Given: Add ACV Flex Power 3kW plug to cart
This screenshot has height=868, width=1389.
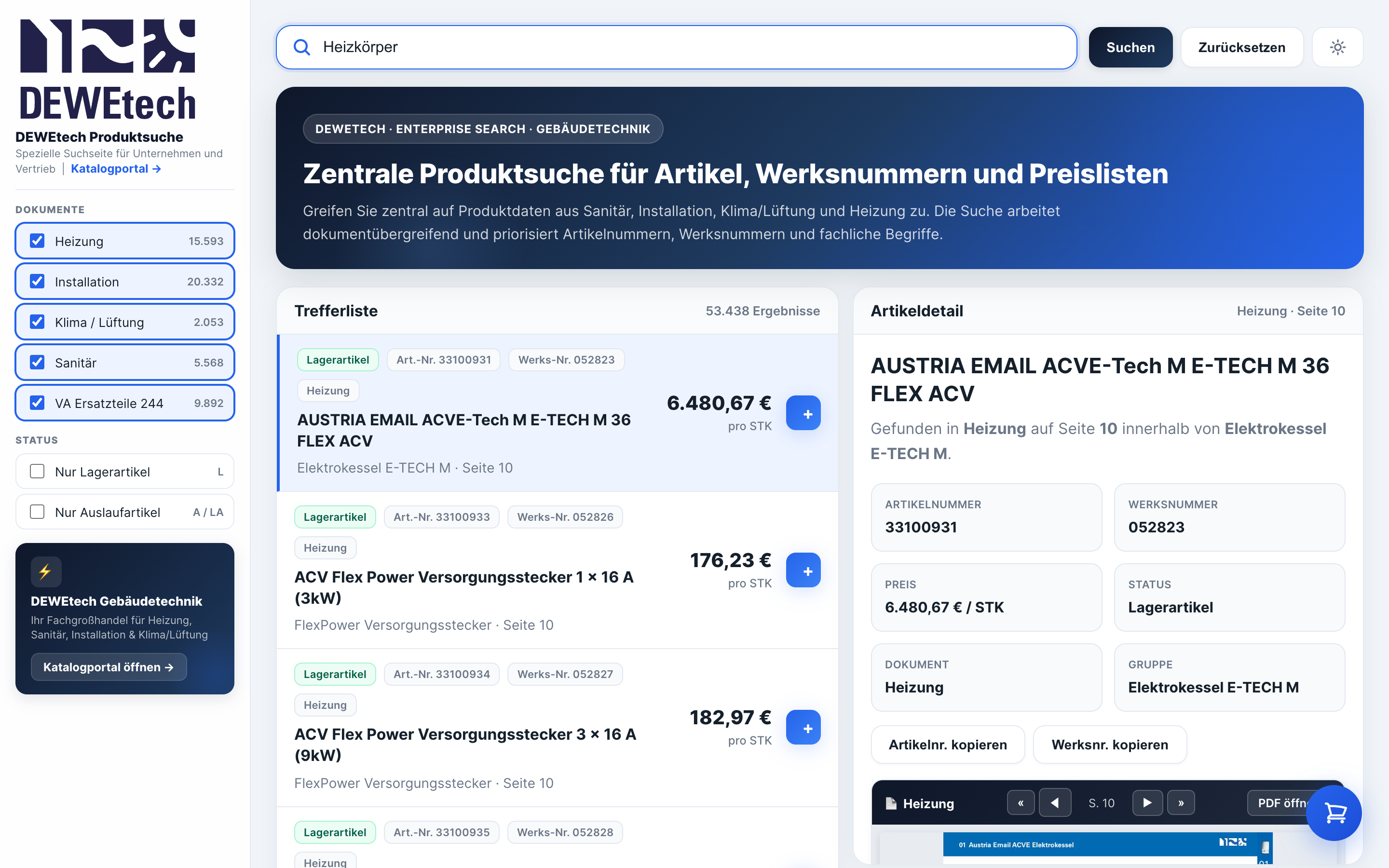Looking at the screenshot, I should pyautogui.click(x=803, y=570).
